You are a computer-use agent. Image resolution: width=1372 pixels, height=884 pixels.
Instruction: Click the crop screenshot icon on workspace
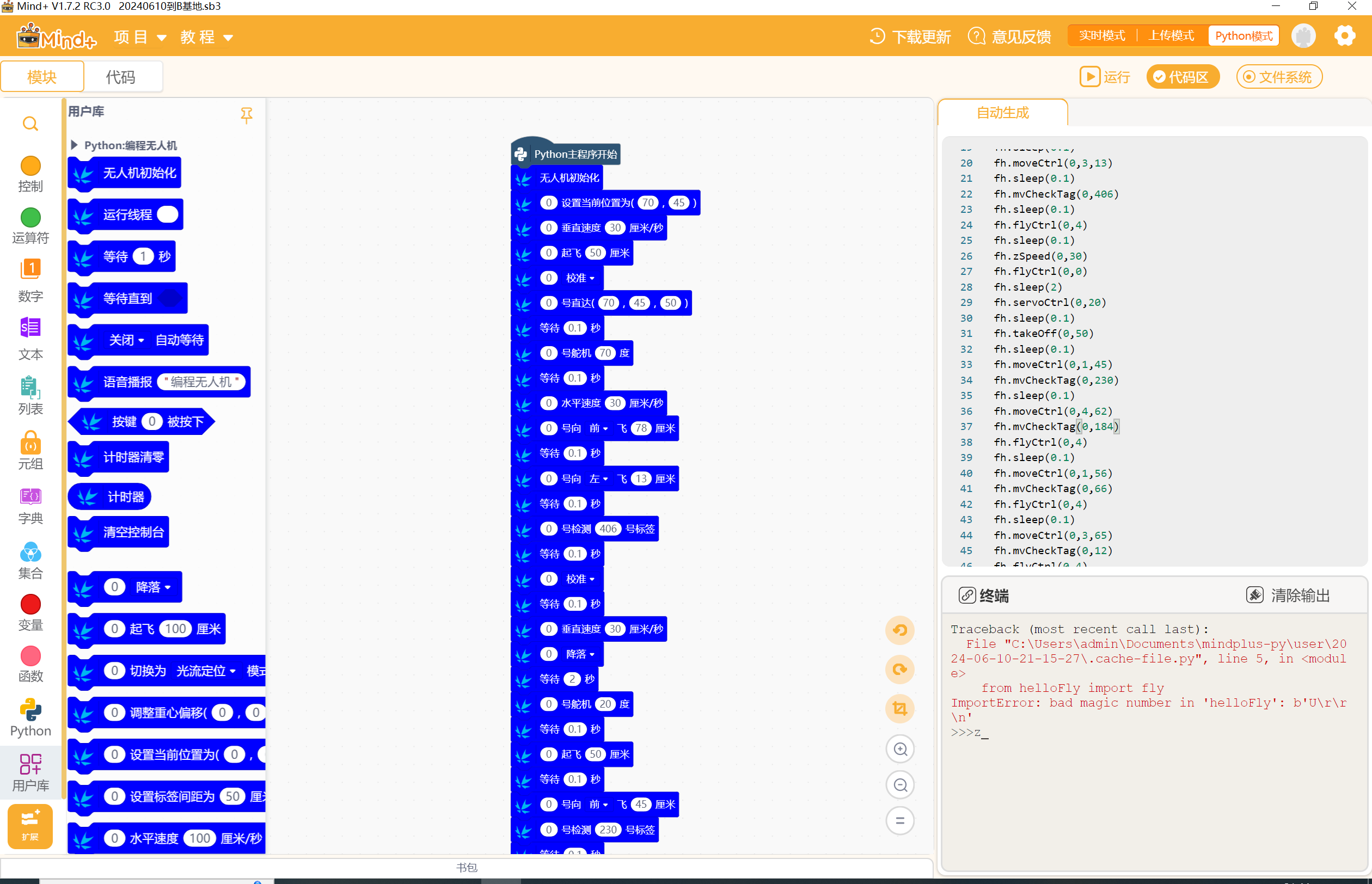point(899,708)
